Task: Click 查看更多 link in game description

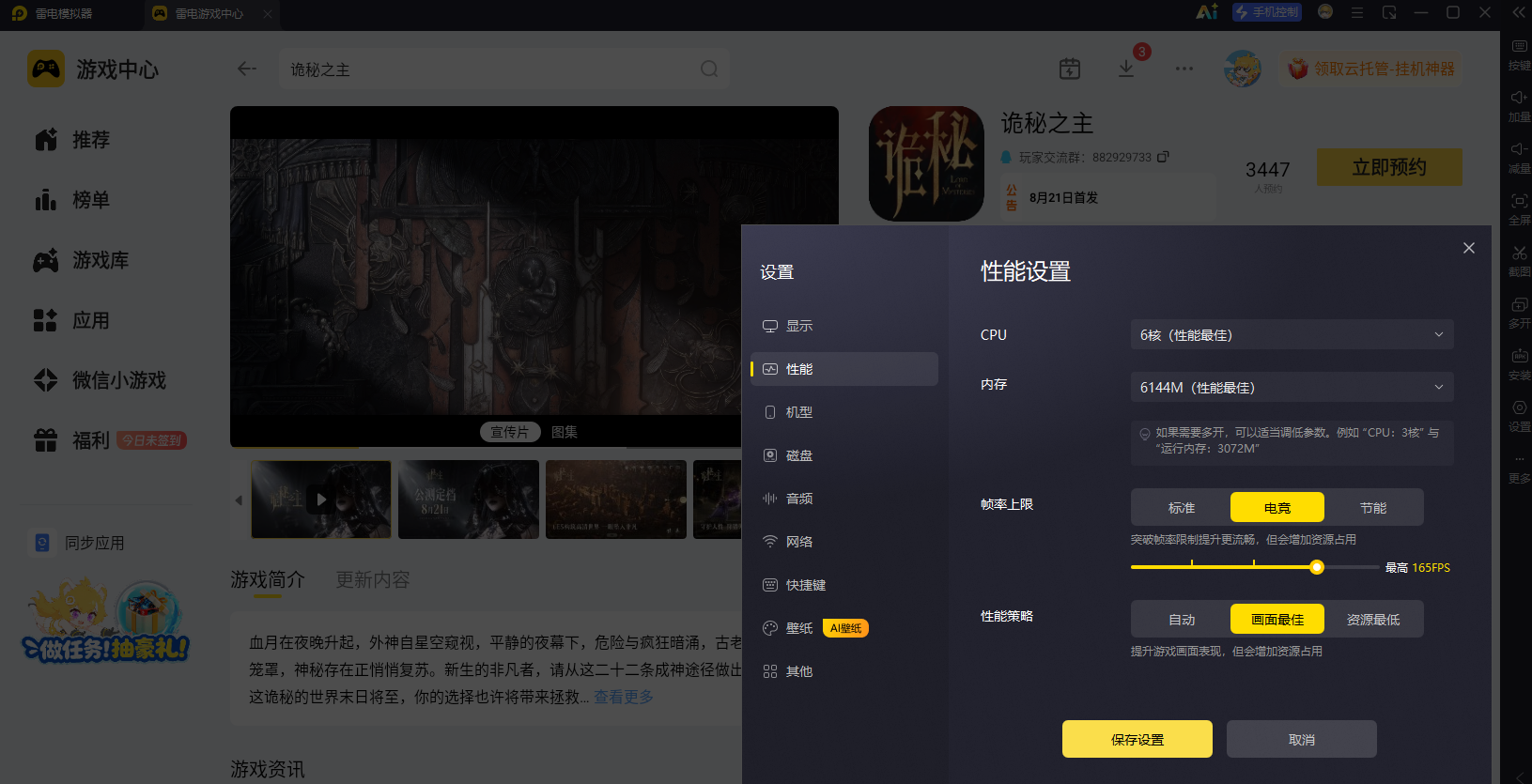Action: (624, 697)
